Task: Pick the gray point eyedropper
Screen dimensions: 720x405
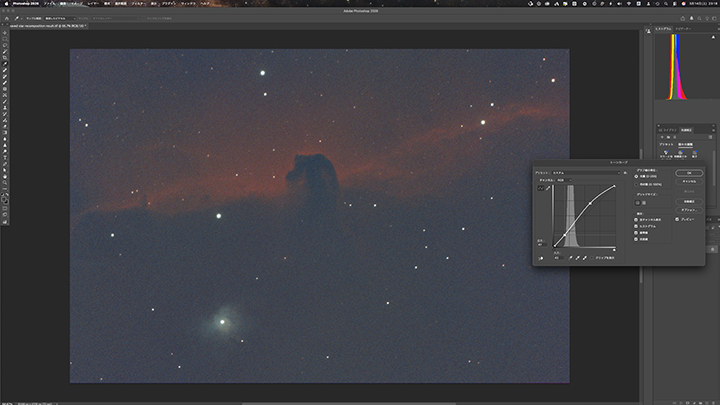Action: tap(578, 257)
